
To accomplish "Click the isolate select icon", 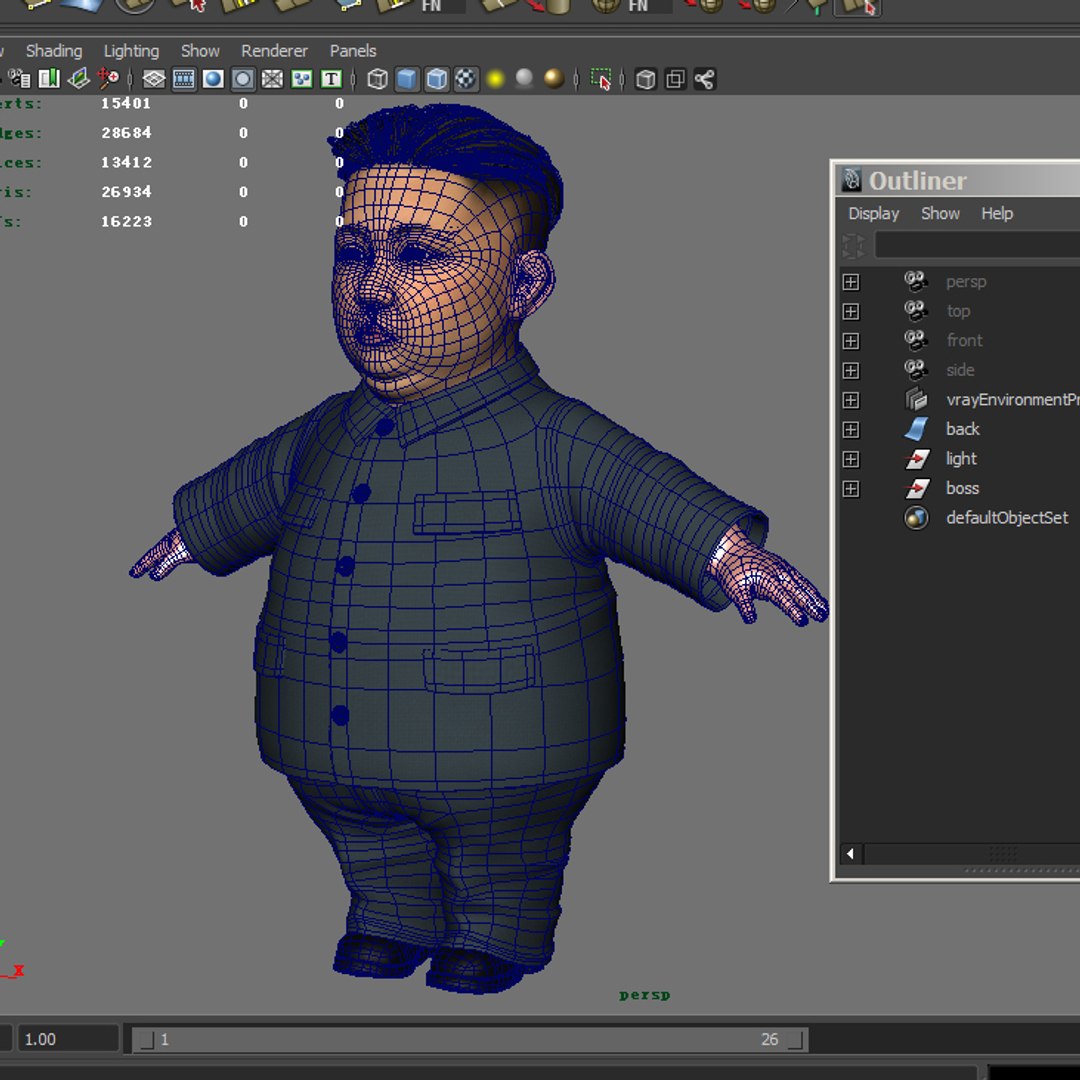I will (x=601, y=79).
